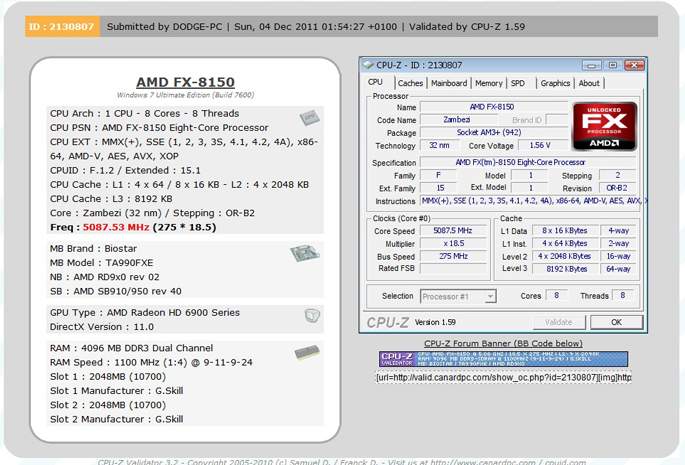Click the Package Socket AM3+ (942) field
Image resolution: width=685 pixels, height=465 pixels.
click(x=494, y=132)
